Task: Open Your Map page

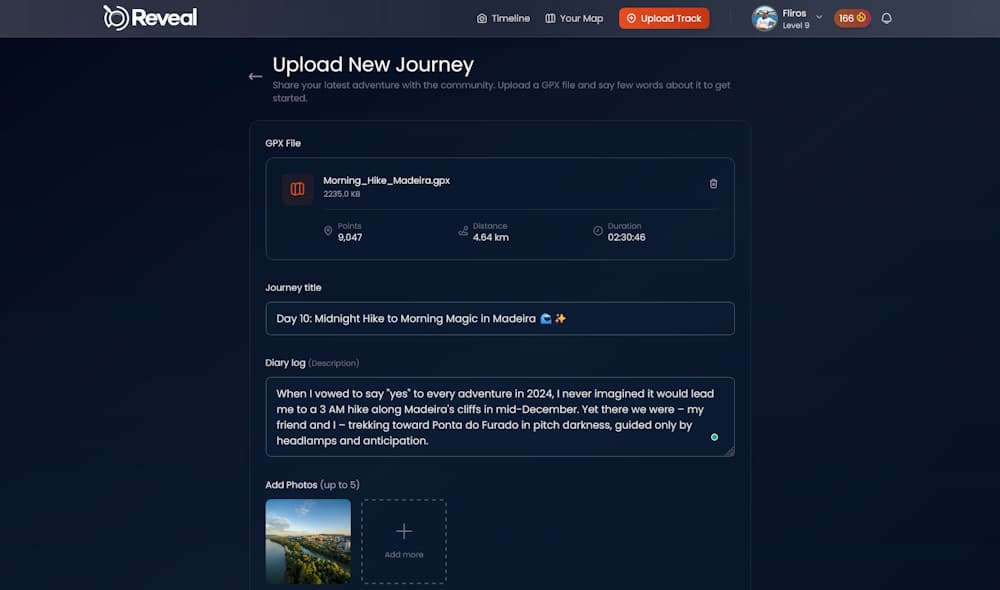Action: 574,18
